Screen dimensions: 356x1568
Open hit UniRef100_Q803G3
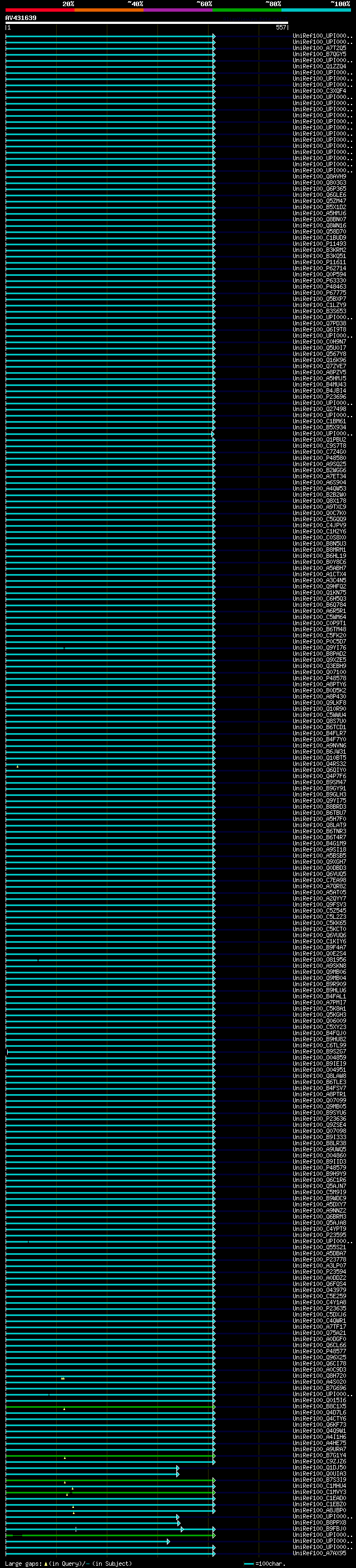pos(319,182)
